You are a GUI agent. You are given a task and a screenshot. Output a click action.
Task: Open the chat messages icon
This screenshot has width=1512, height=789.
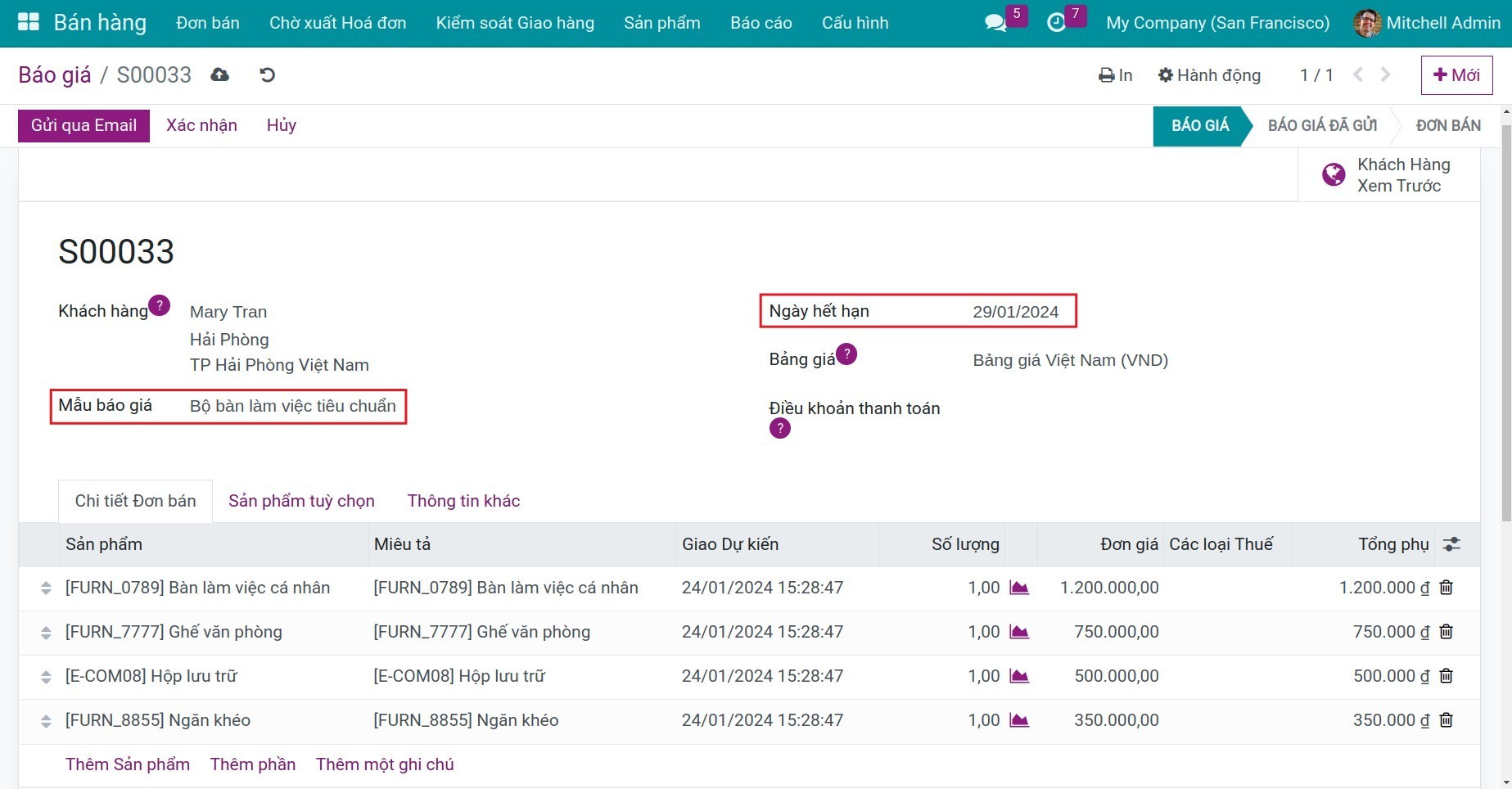[995, 23]
